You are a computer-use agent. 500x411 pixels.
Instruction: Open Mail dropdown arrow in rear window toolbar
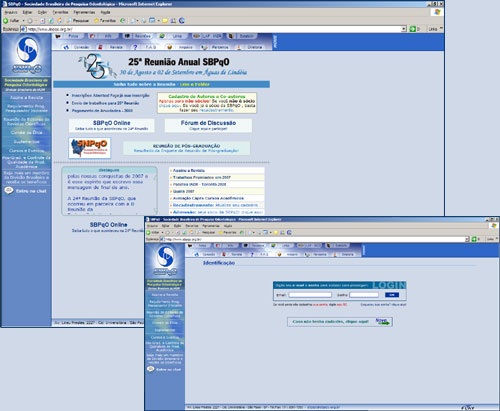click(x=137, y=21)
